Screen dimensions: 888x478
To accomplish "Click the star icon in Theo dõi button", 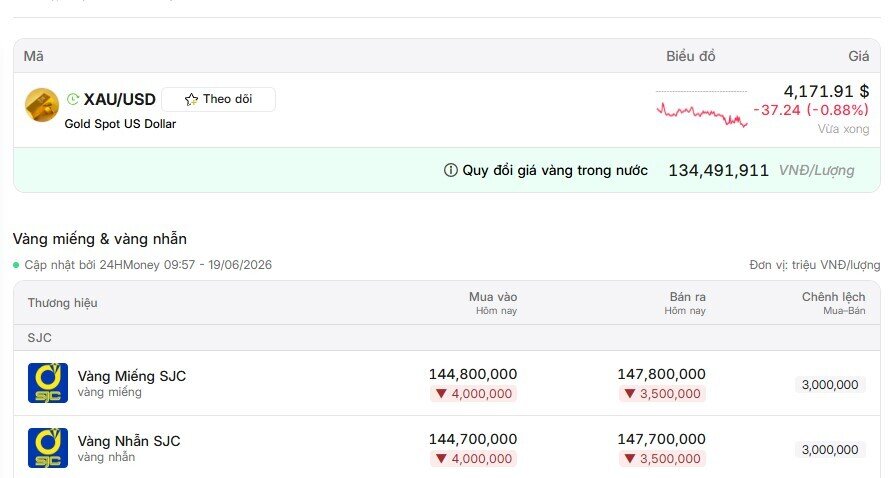I will [x=191, y=99].
